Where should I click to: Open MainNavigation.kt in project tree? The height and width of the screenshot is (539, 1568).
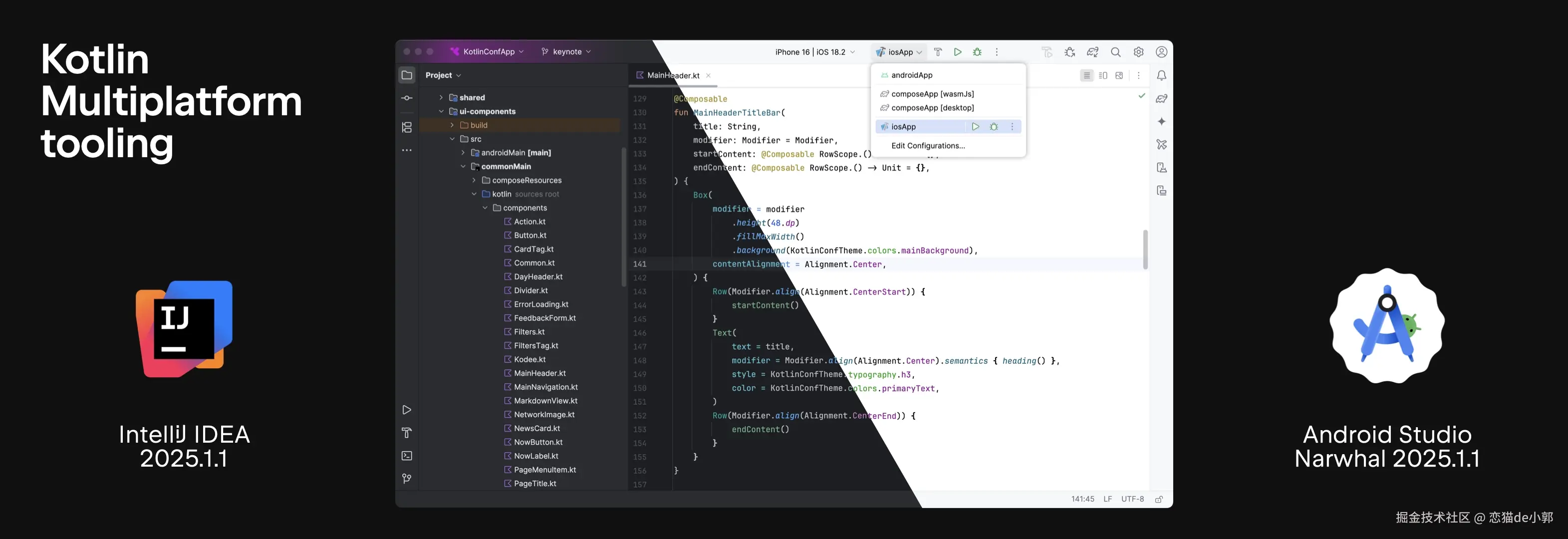click(x=545, y=387)
